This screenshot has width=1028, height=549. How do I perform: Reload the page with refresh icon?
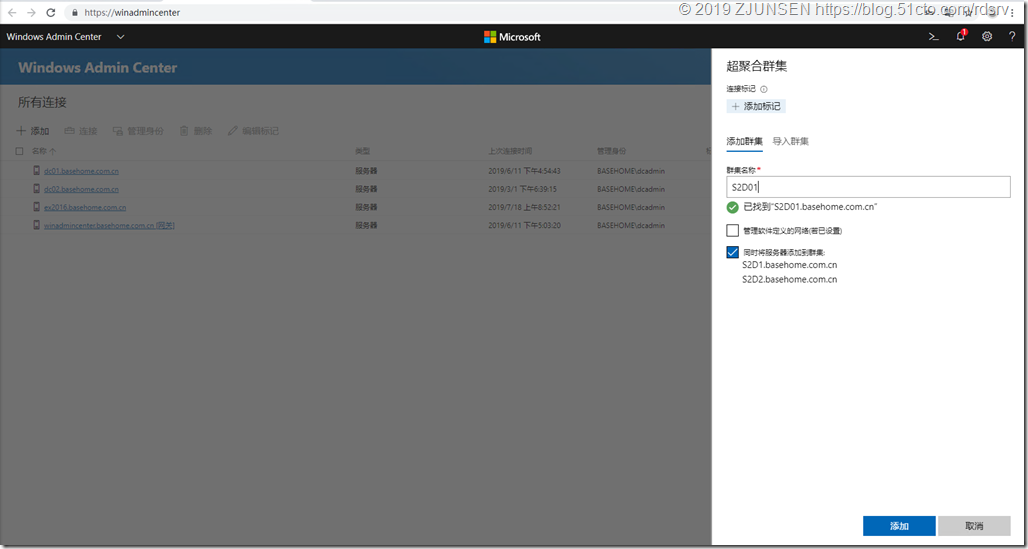50,12
